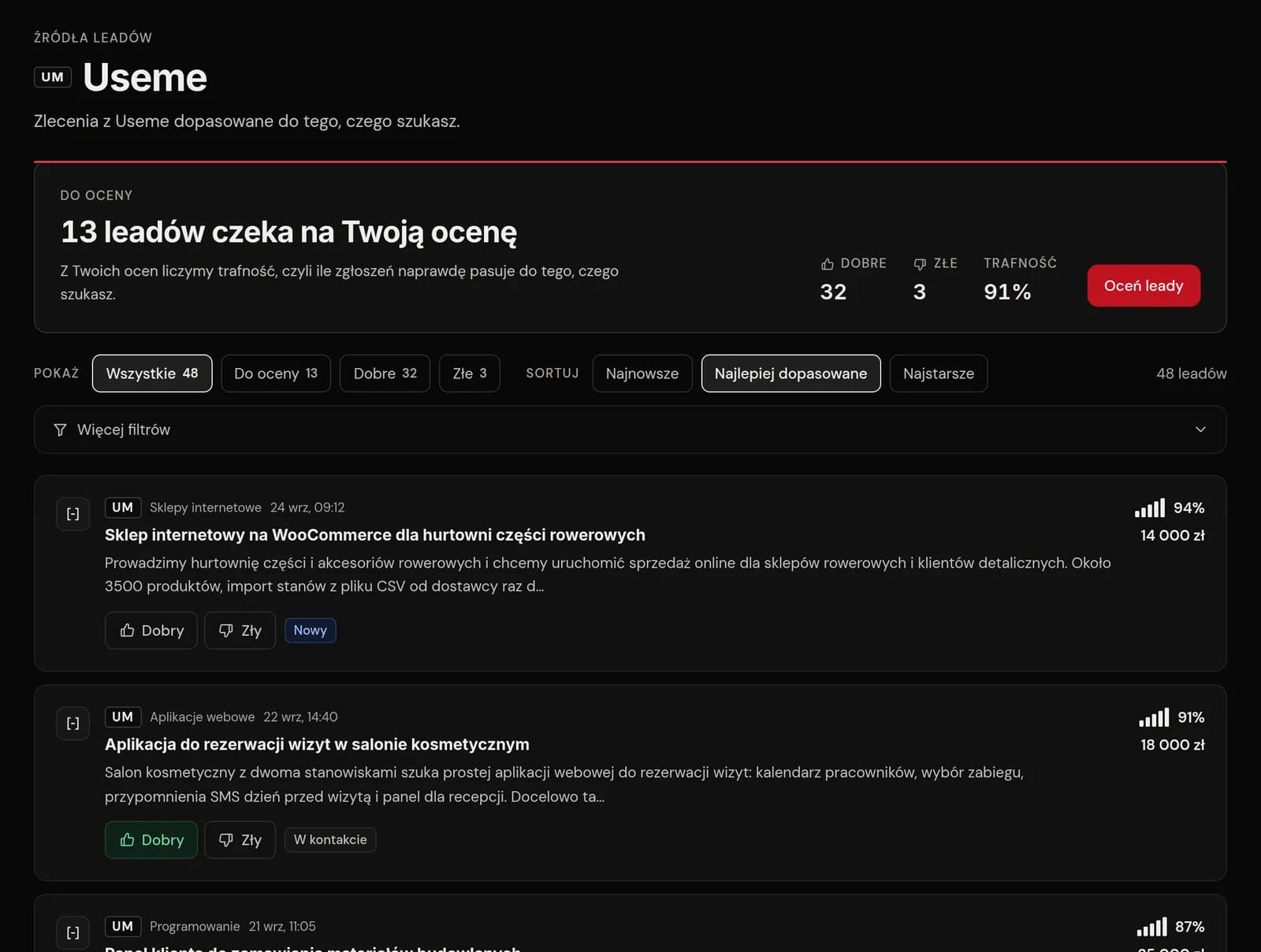Click the Aplikacje webowe category label

pos(203,717)
